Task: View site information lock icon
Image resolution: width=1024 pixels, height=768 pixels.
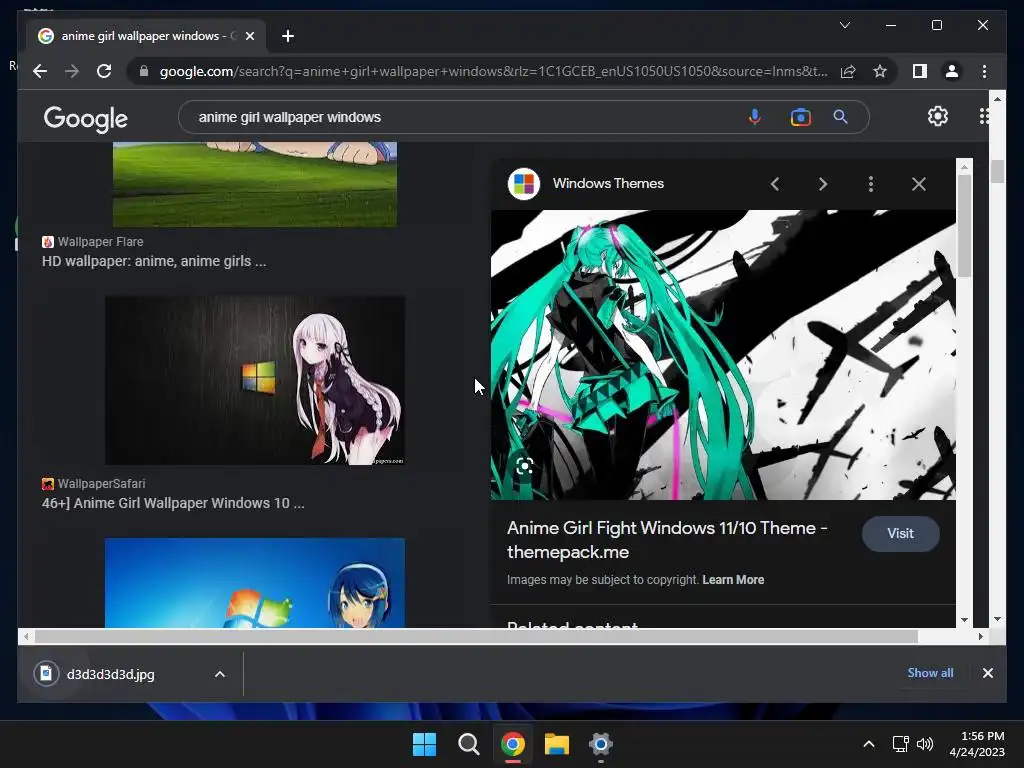Action: [144, 71]
